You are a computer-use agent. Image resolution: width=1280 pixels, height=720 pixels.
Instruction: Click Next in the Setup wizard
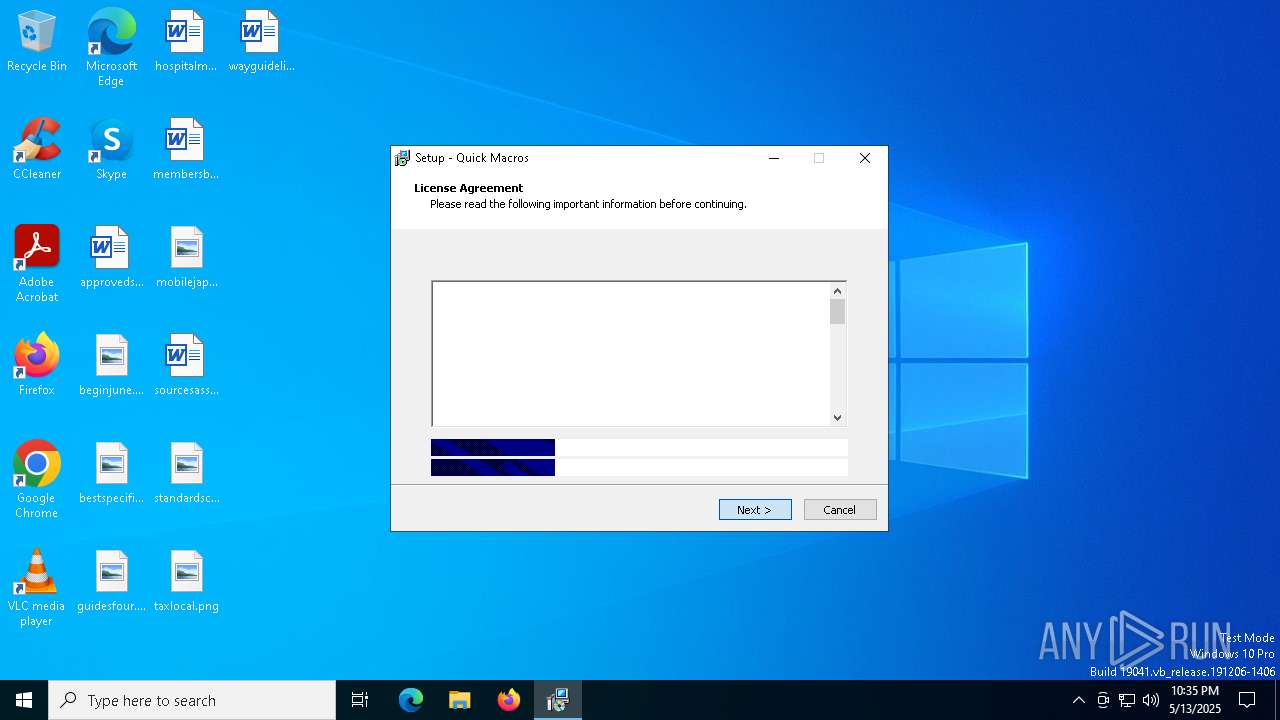[755, 510]
